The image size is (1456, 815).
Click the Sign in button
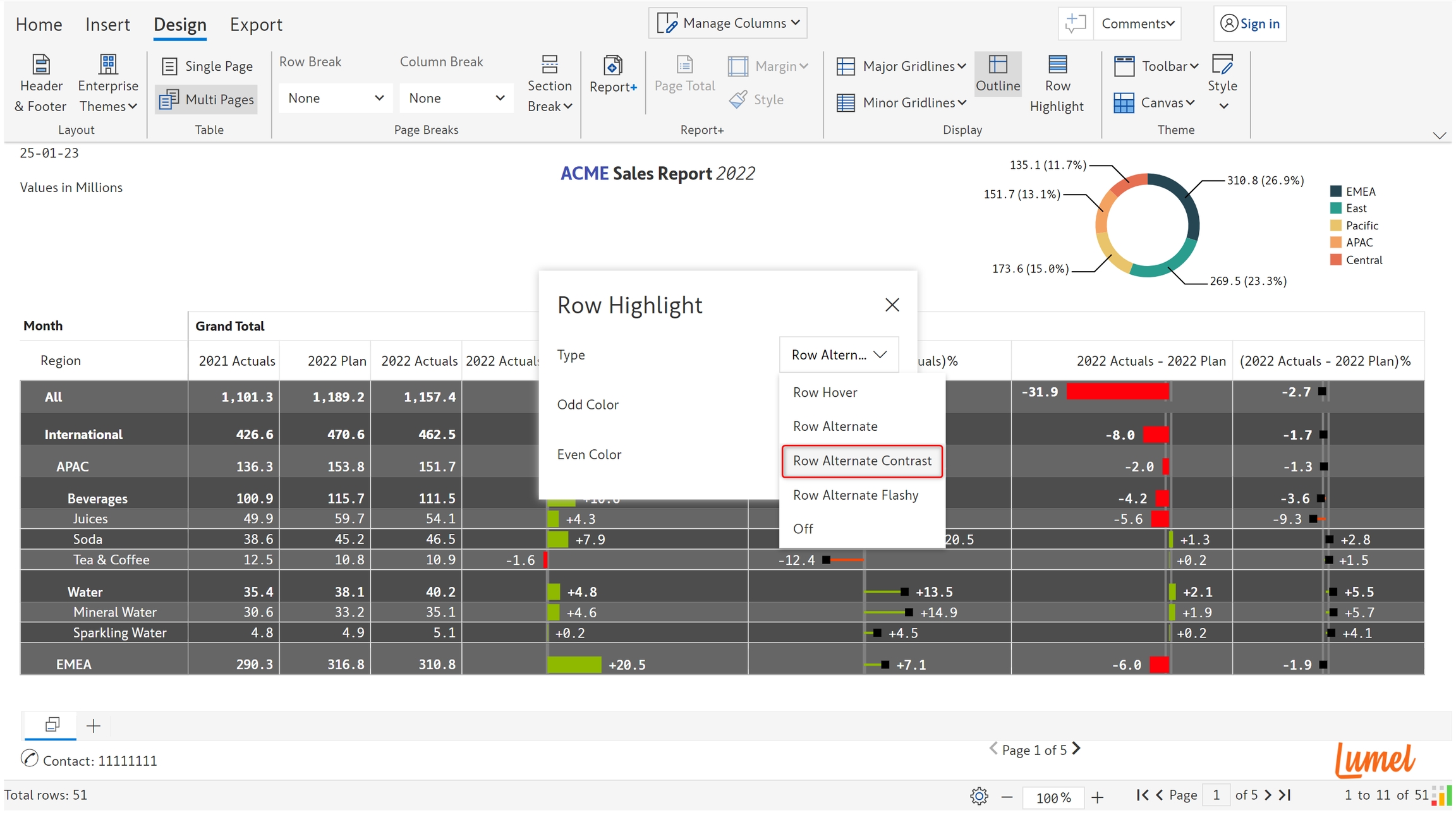coord(1249,23)
